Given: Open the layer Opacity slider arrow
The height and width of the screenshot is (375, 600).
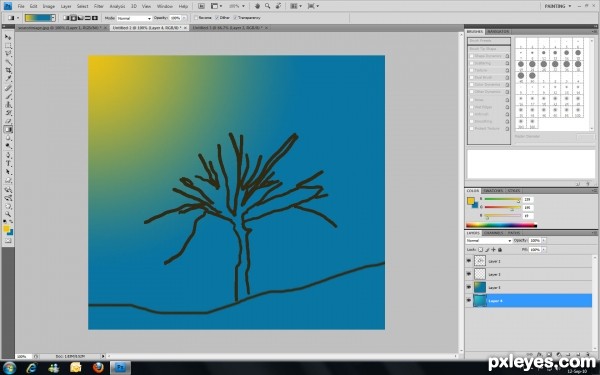Looking at the screenshot, I should (544, 241).
